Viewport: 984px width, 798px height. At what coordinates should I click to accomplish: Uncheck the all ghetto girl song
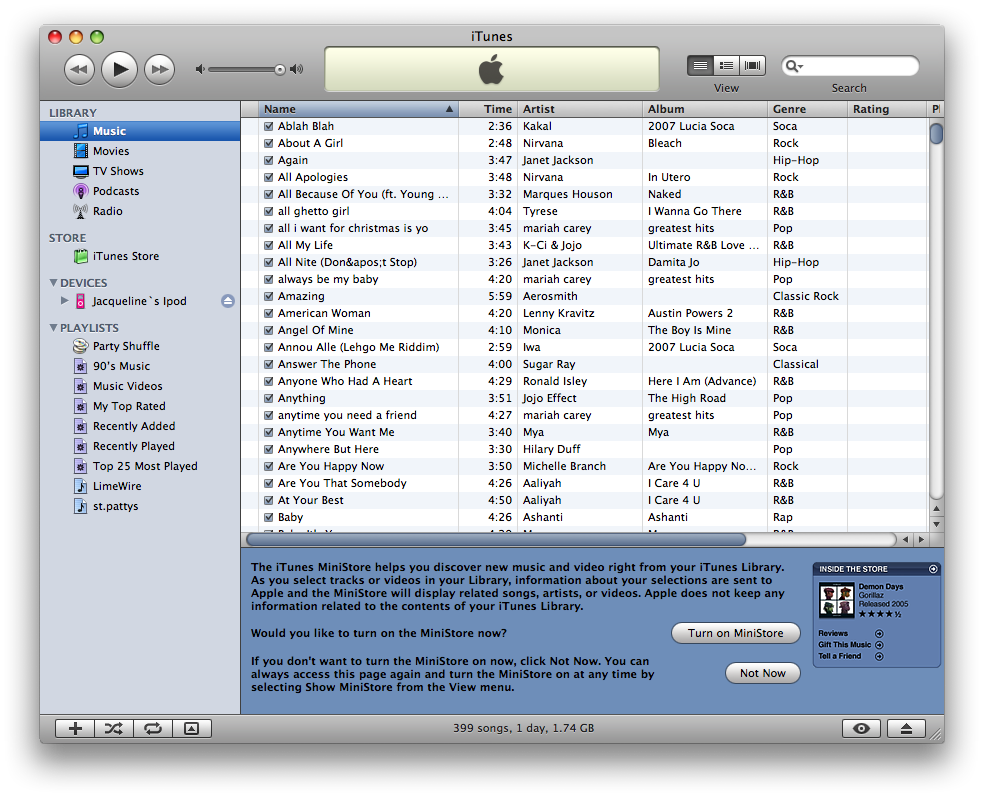tap(269, 211)
